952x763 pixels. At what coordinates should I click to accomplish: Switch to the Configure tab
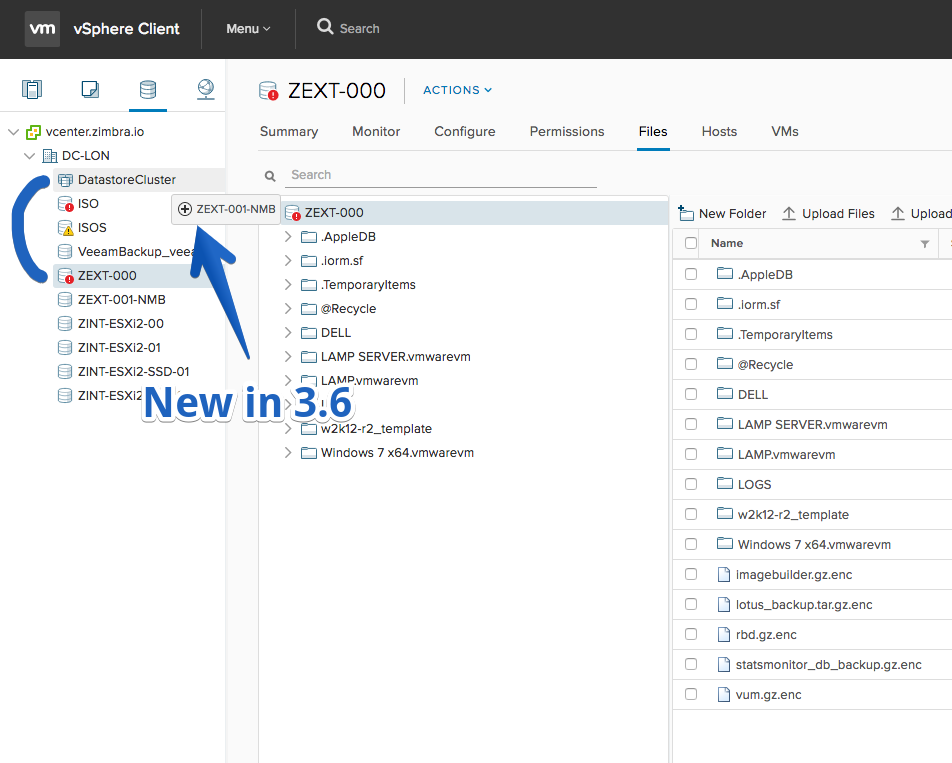[x=464, y=132]
